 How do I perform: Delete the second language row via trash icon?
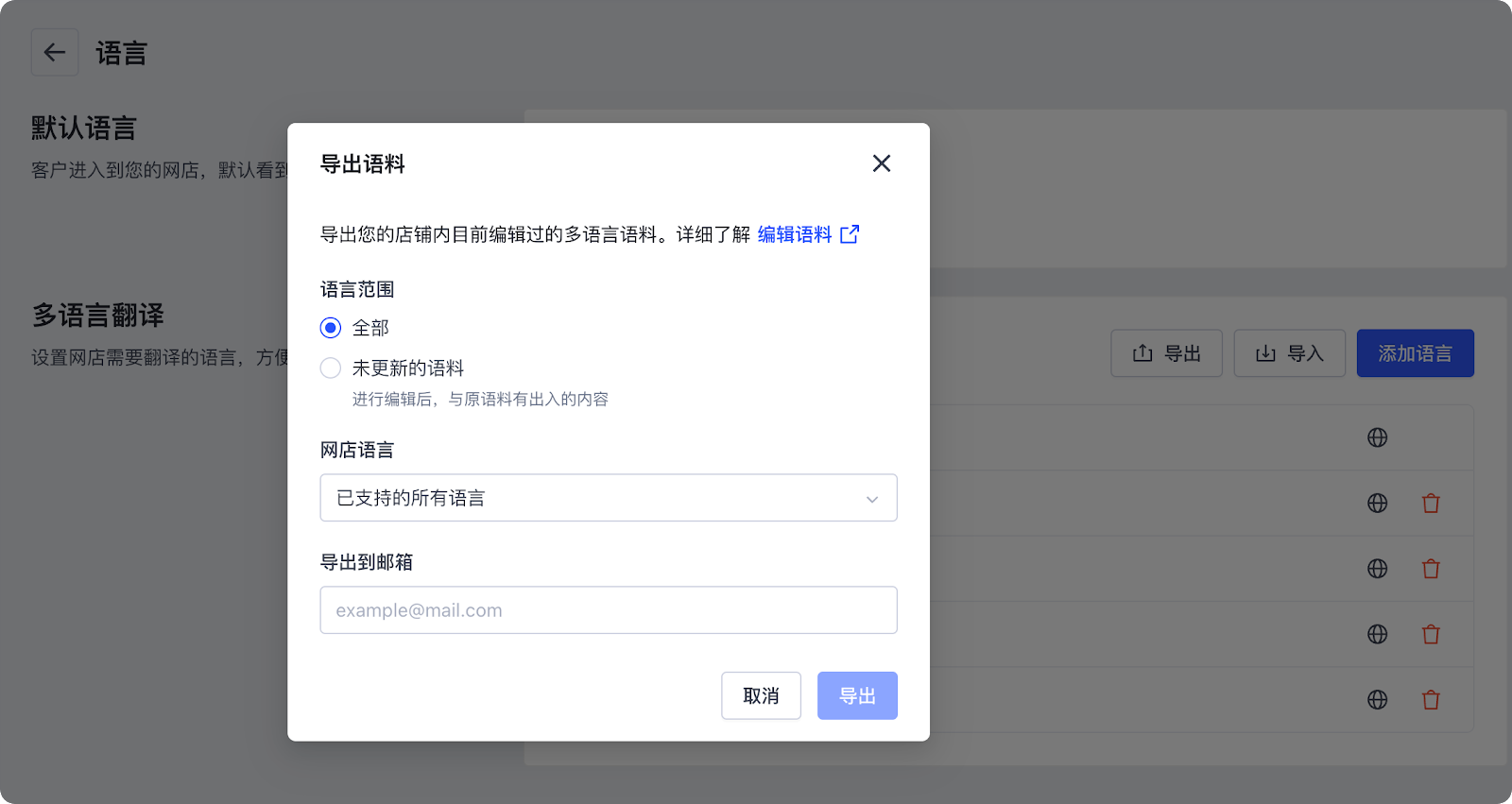[1431, 504]
